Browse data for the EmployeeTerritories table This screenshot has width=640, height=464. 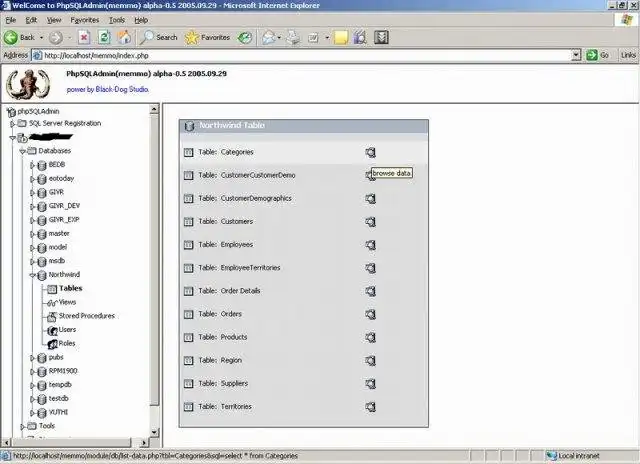[x=370, y=268]
